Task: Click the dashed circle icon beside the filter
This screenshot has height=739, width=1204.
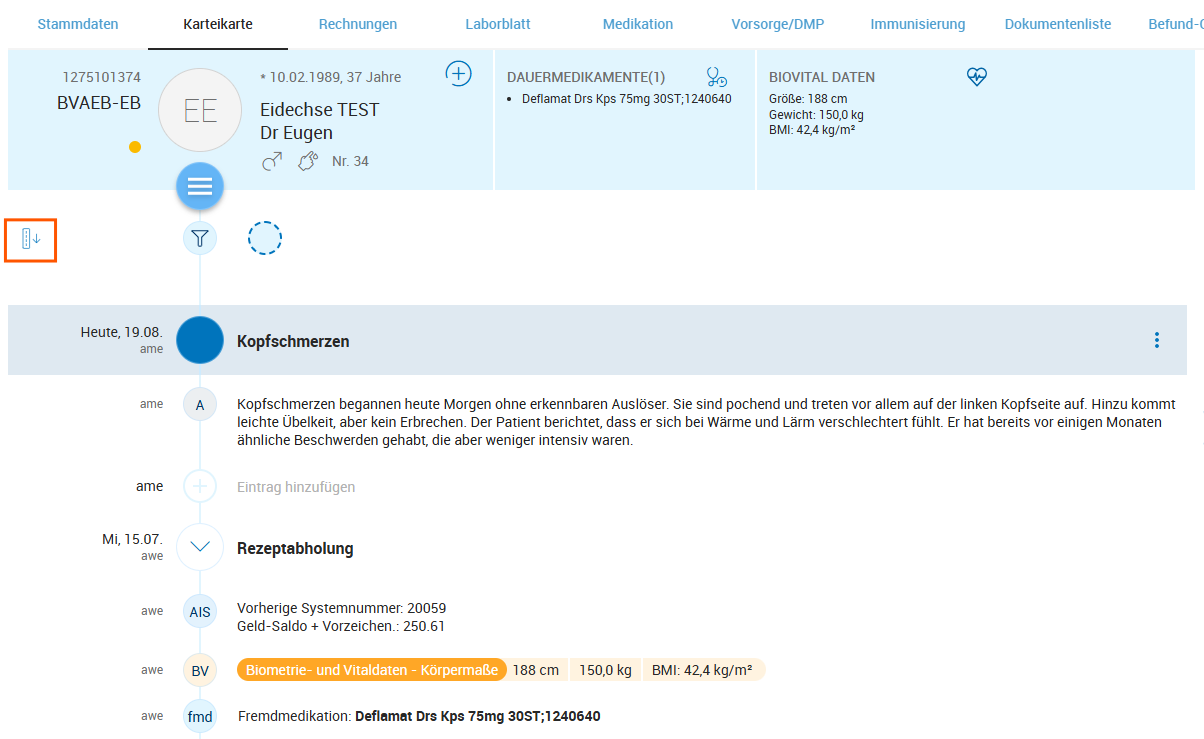Action: pyautogui.click(x=265, y=238)
